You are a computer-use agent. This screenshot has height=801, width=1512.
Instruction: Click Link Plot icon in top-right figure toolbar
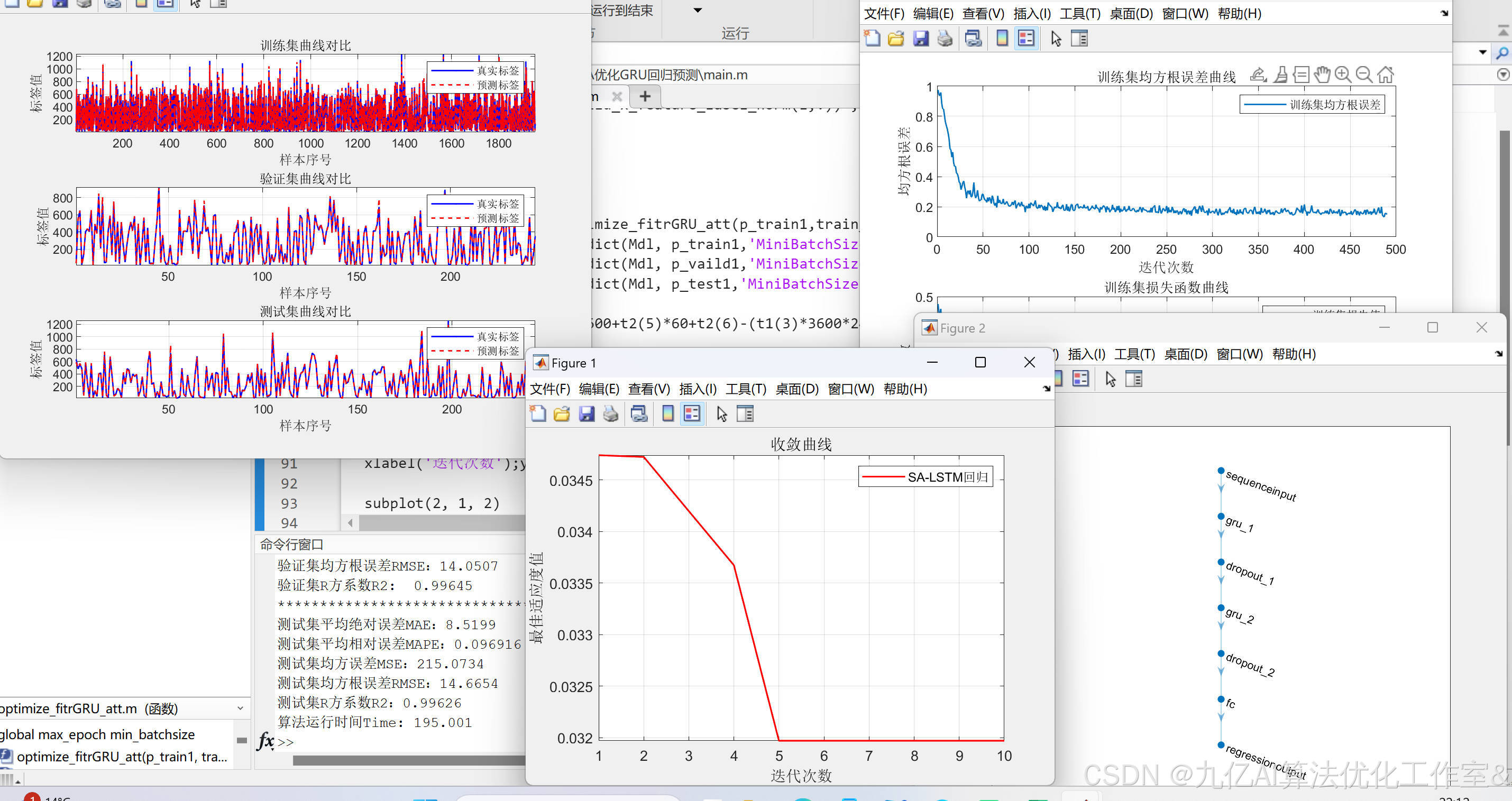(x=973, y=39)
